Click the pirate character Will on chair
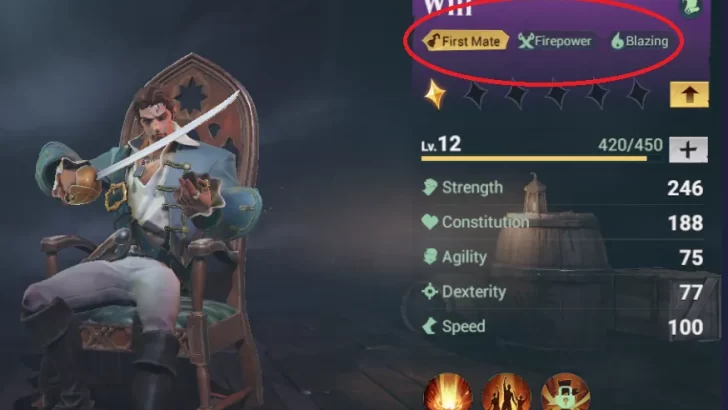 [x=144, y=232]
